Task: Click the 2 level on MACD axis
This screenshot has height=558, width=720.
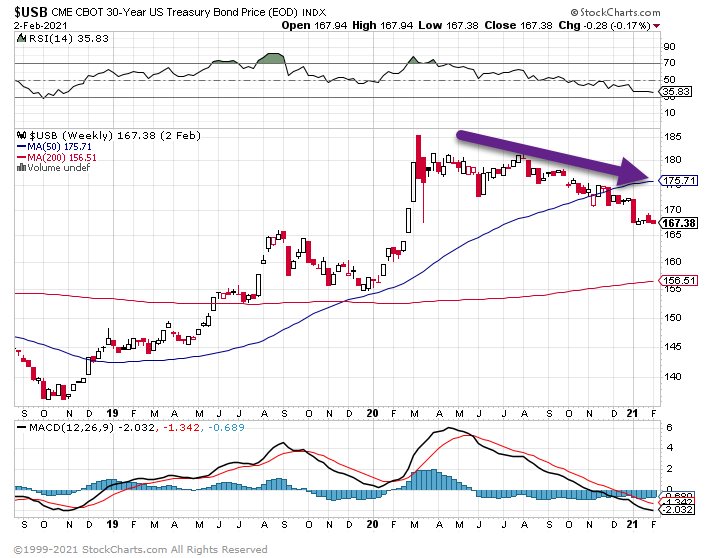Action: 669,468
